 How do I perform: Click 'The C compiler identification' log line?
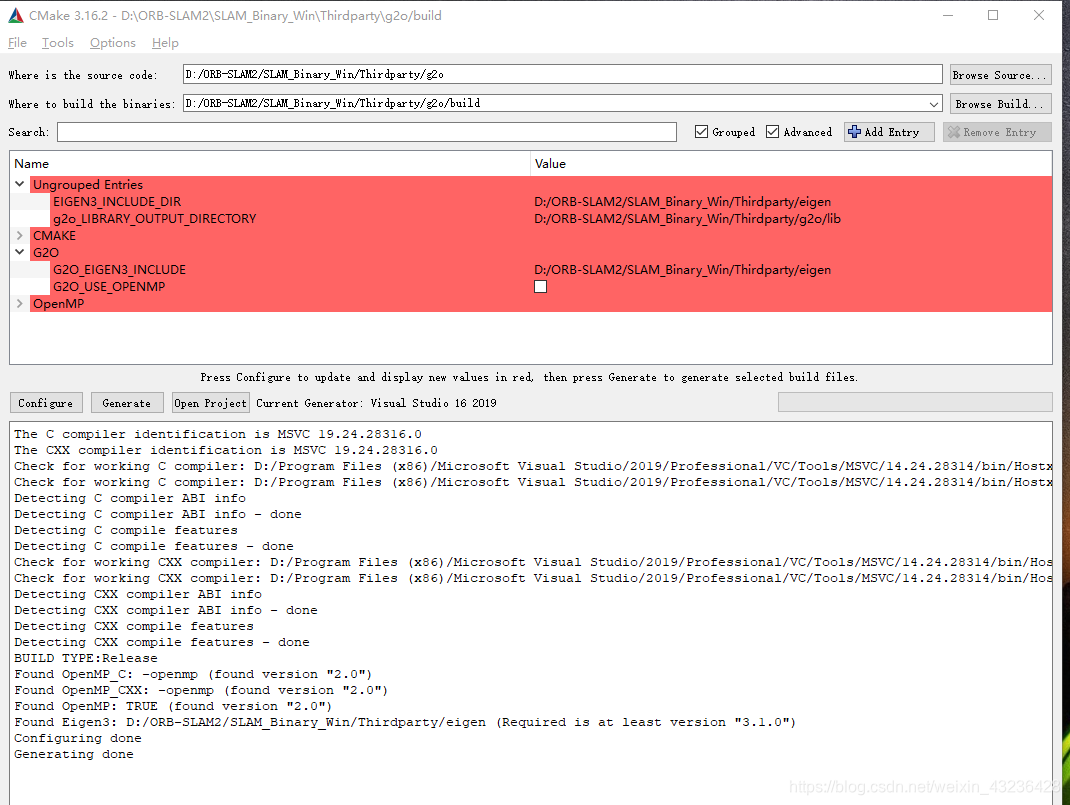(x=218, y=434)
